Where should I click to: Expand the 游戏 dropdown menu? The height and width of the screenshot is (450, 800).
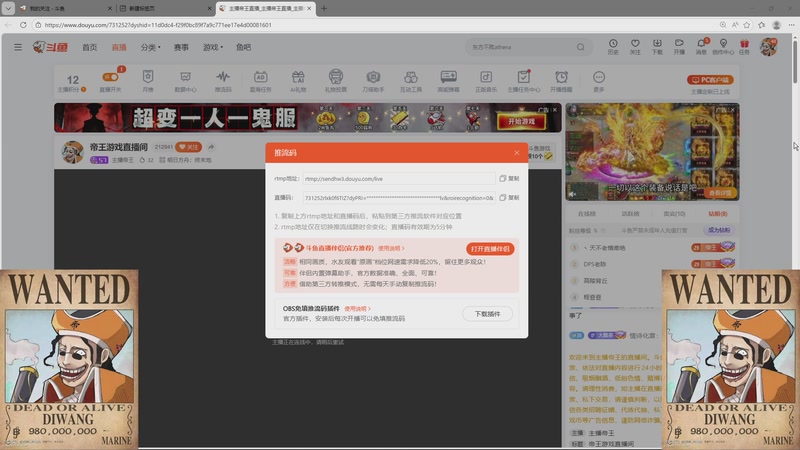click(x=213, y=47)
